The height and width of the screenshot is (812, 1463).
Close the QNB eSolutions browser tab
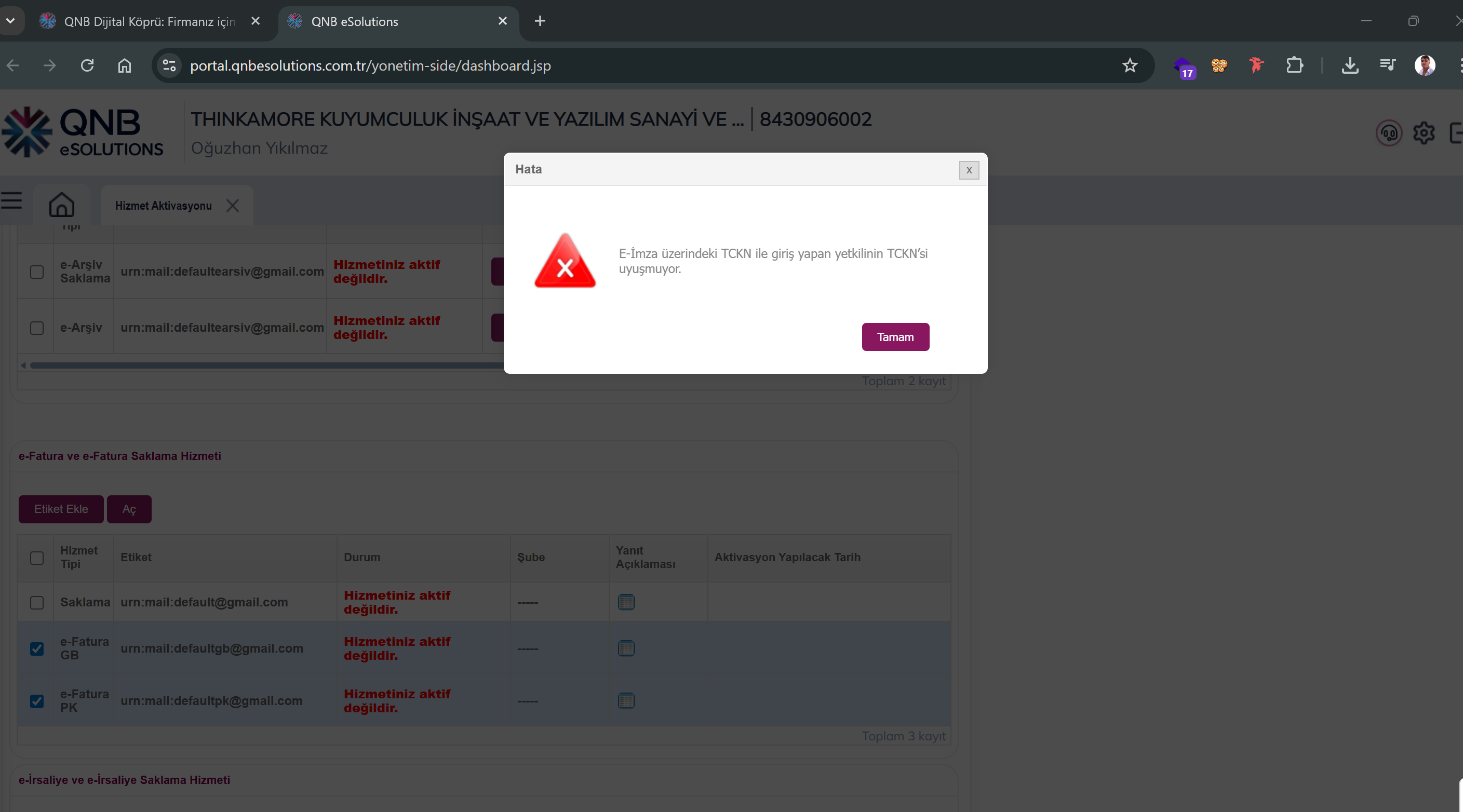tap(503, 21)
